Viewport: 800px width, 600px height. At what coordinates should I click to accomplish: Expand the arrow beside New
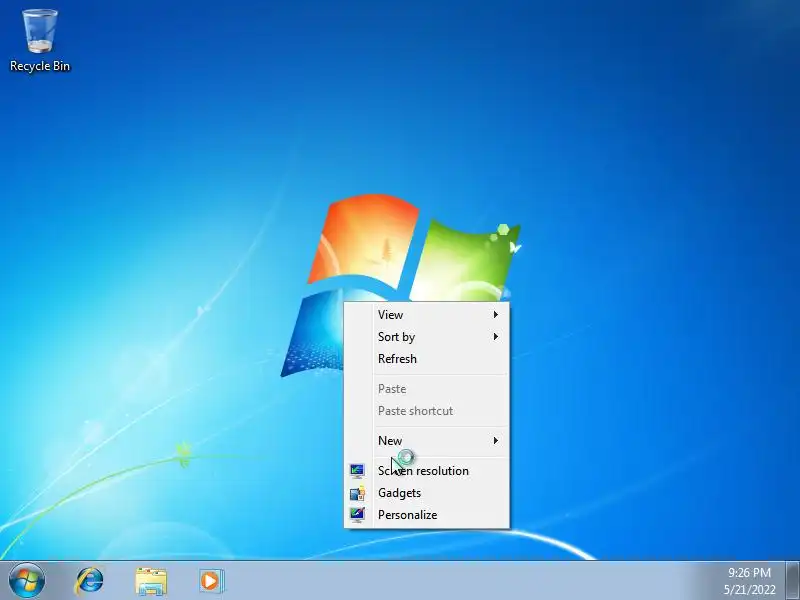click(495, 440)
